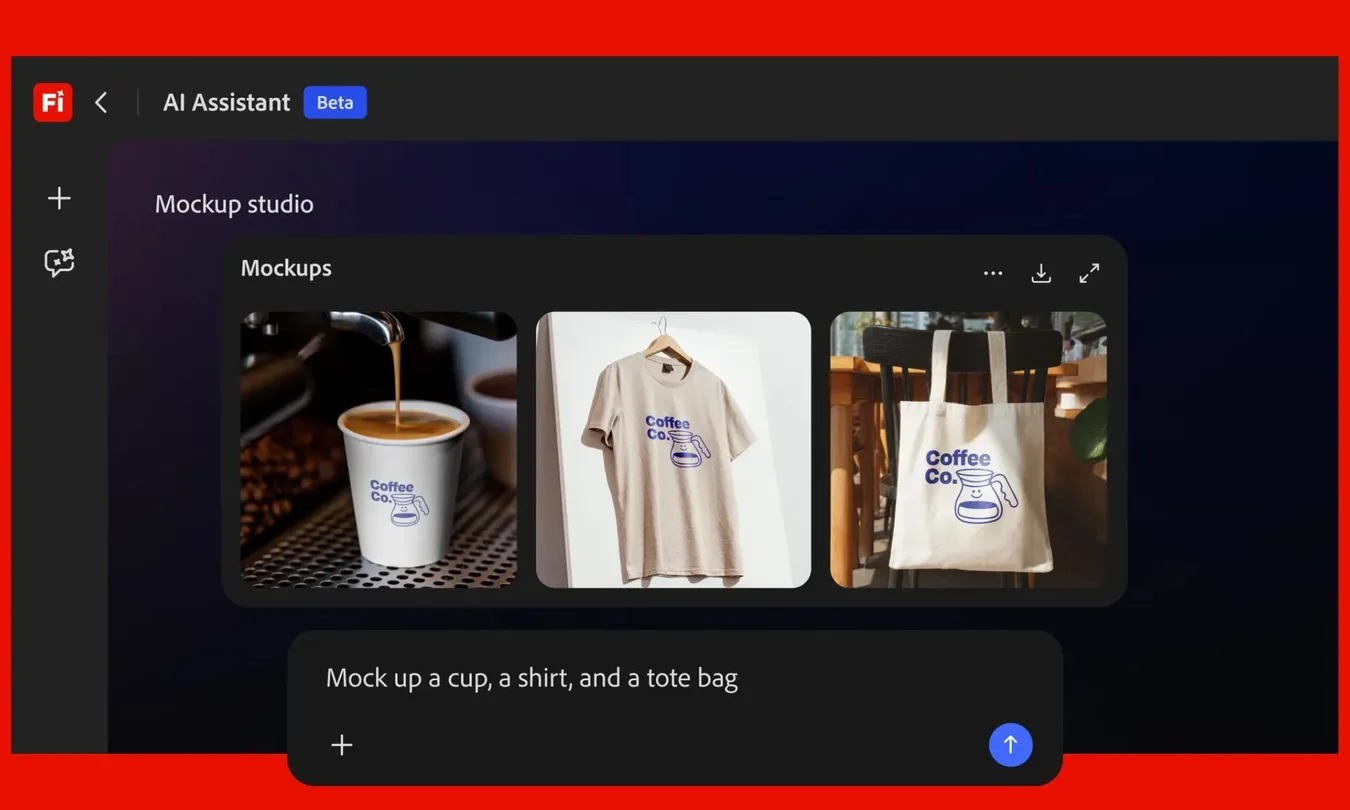
Task: Download the mockups using download icon
Action: pyautogui.click(x=1041, y=273)
